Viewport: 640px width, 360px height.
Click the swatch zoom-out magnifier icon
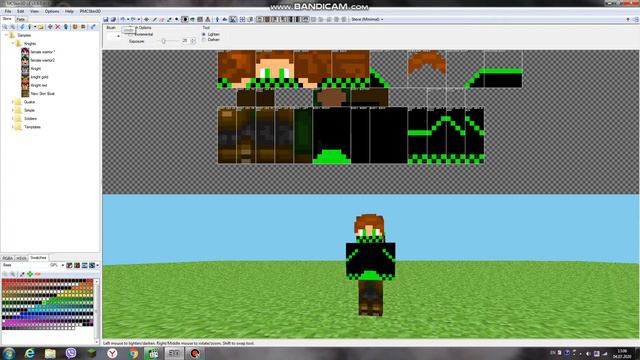click(x=4, y=274)
